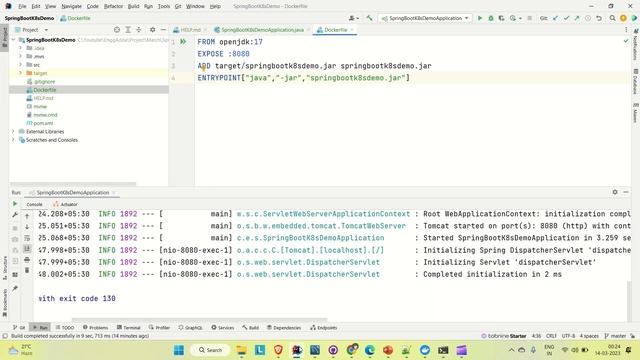The height and width of the screenshot is (360, 640).
Task: Run Dockerfile from gutter double-arrow icon
Action: coord(183,42)
